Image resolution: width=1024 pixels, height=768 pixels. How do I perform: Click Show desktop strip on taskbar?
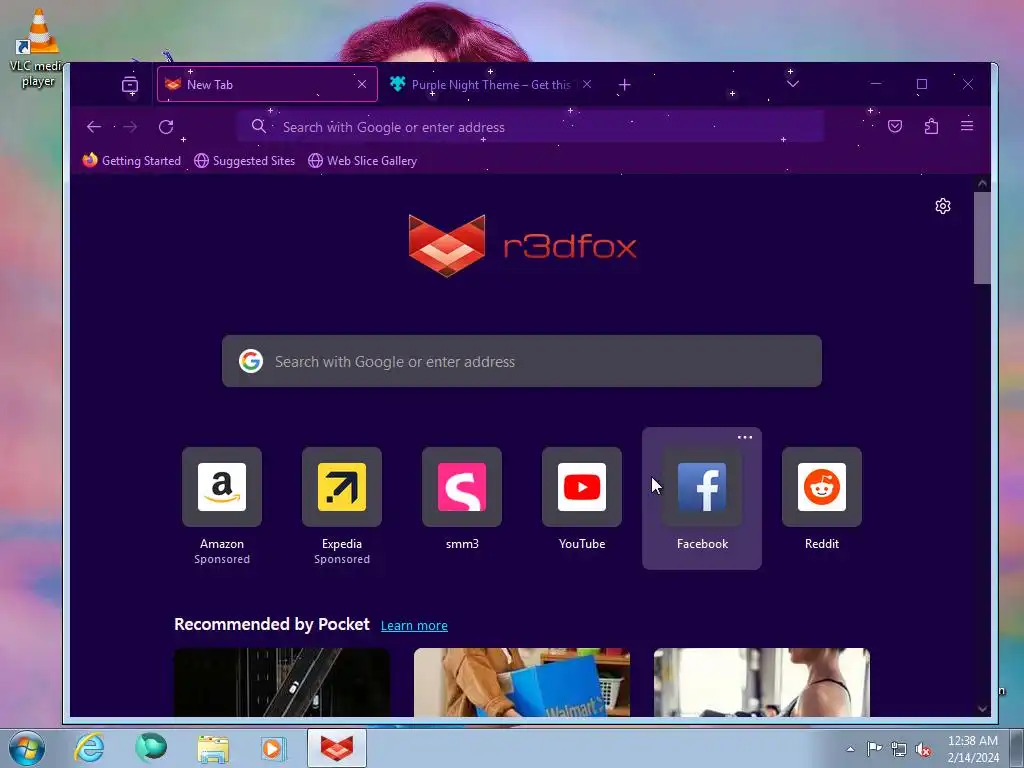(x=1017, y=749)
